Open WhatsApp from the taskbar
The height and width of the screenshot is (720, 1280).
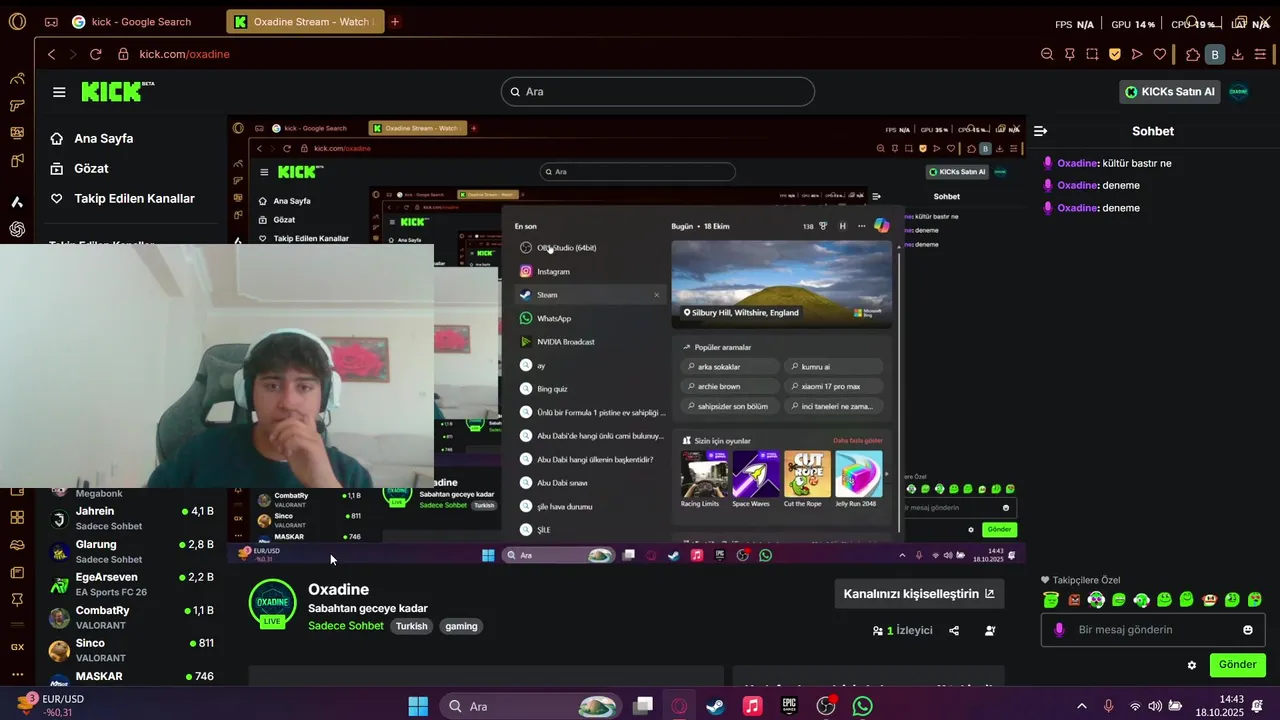coord(863,706)
